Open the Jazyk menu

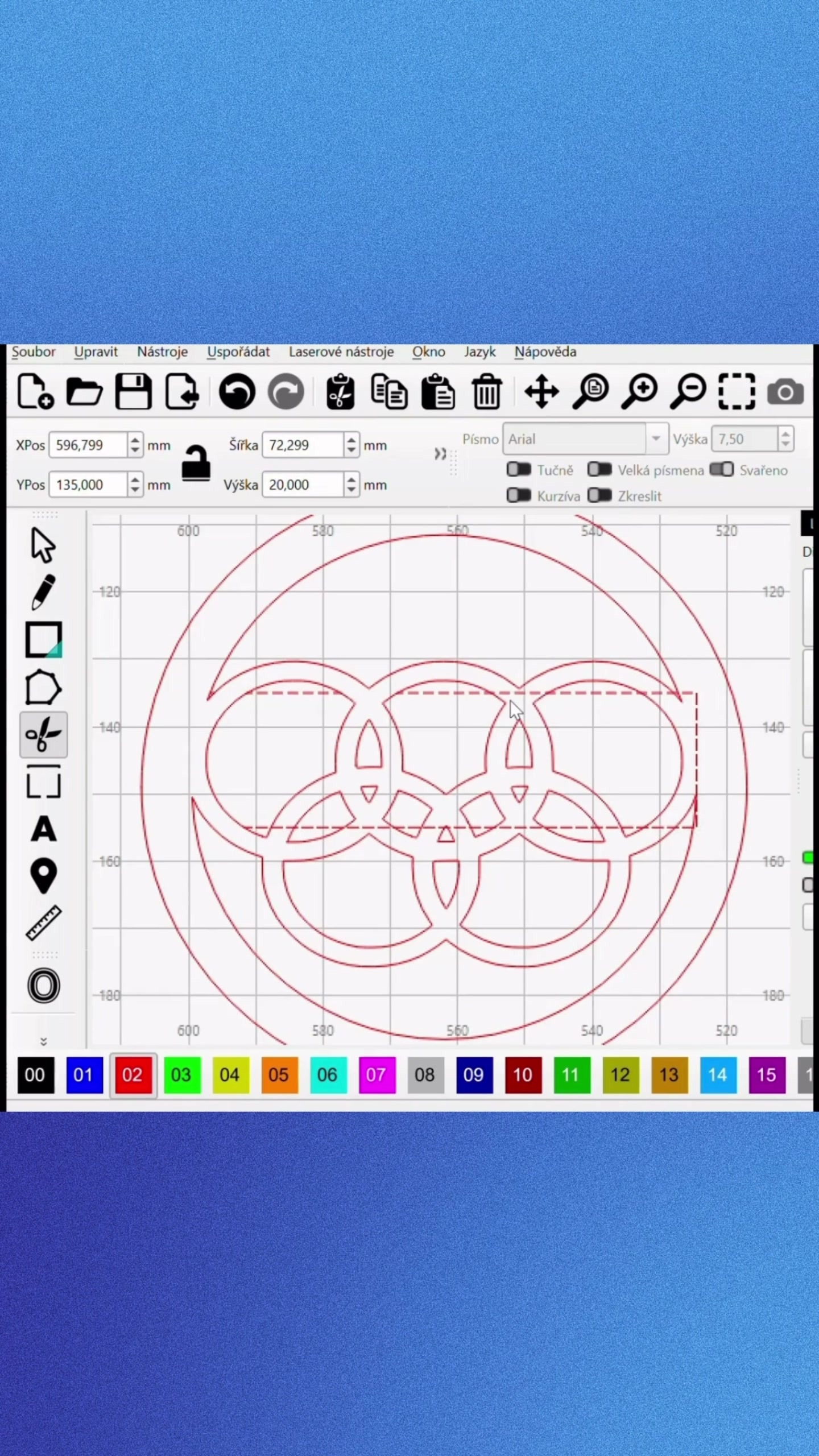coord(480,351)
